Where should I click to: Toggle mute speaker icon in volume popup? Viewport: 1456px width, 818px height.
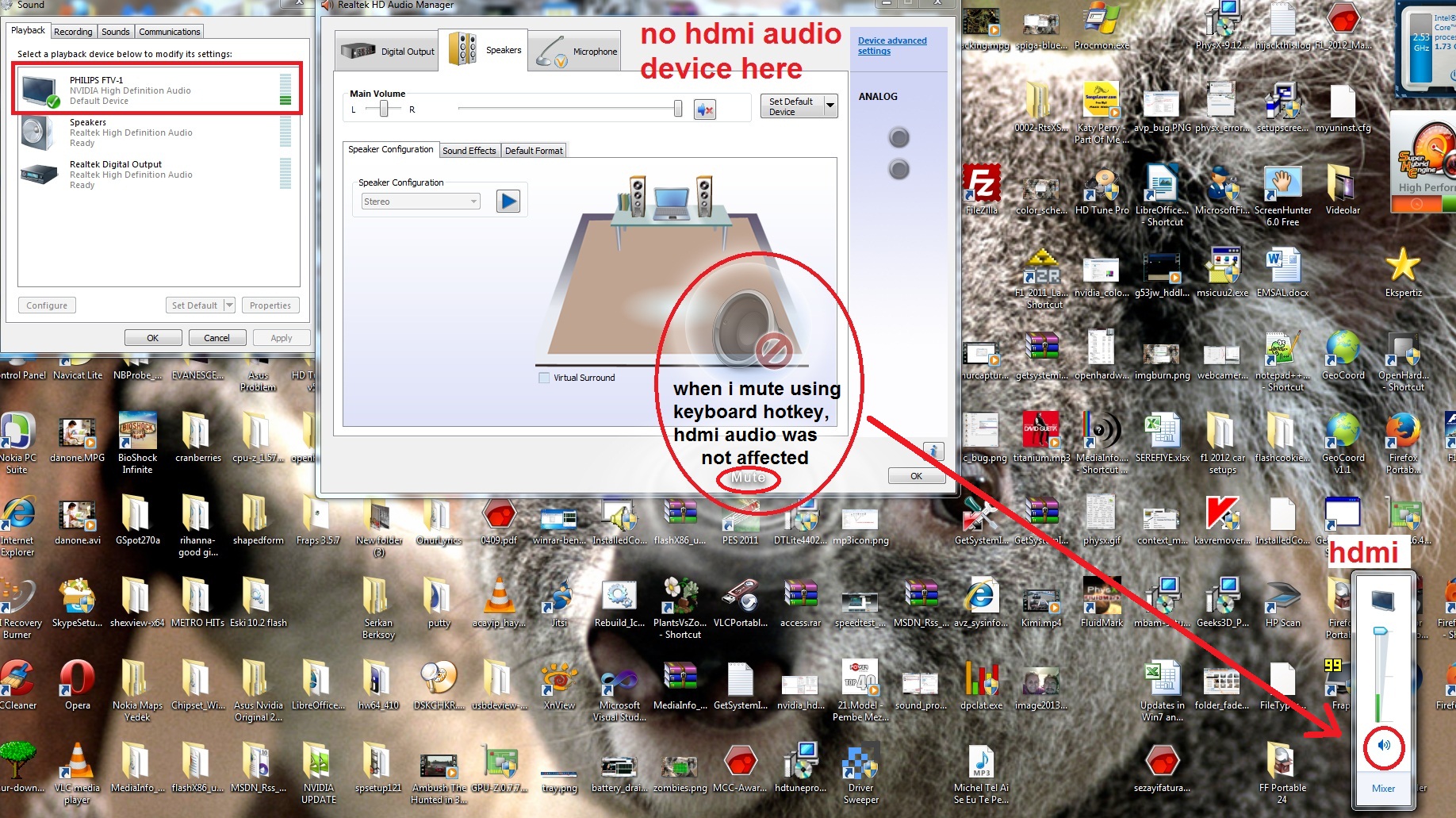(1384, 746)
